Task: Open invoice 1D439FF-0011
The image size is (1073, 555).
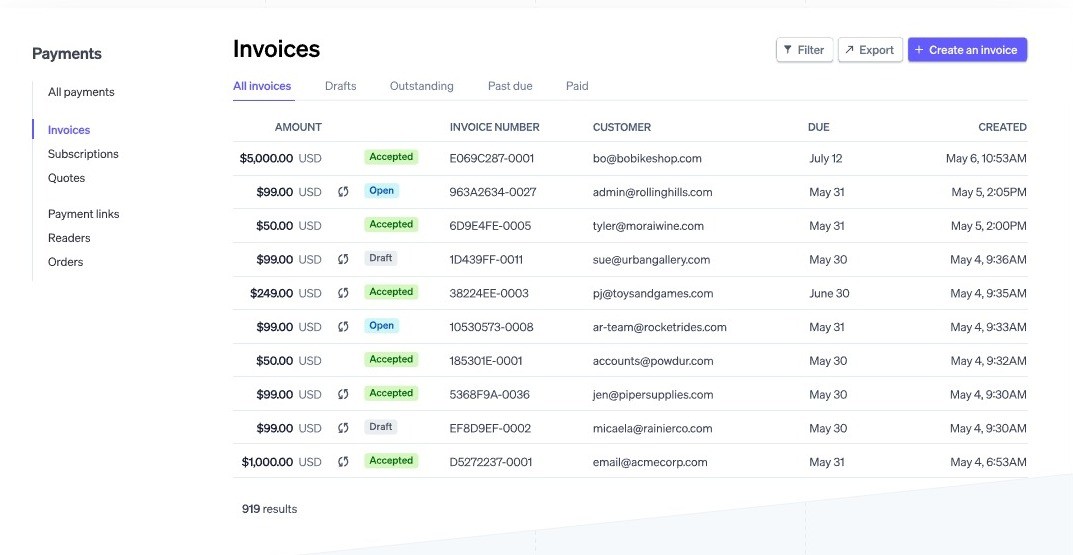Action: click(487, 260)
